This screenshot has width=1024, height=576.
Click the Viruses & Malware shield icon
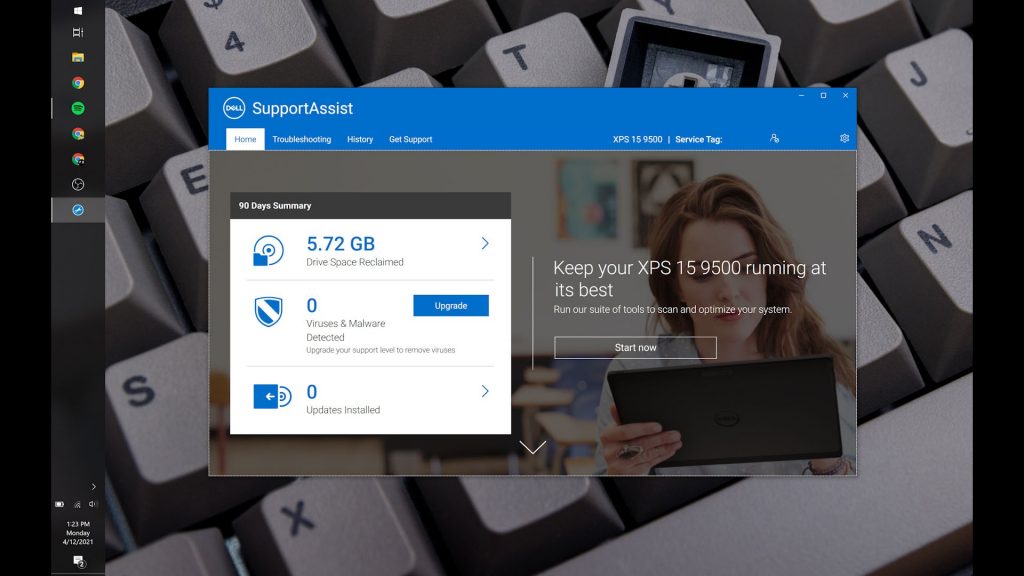click(x=268, y=311)
